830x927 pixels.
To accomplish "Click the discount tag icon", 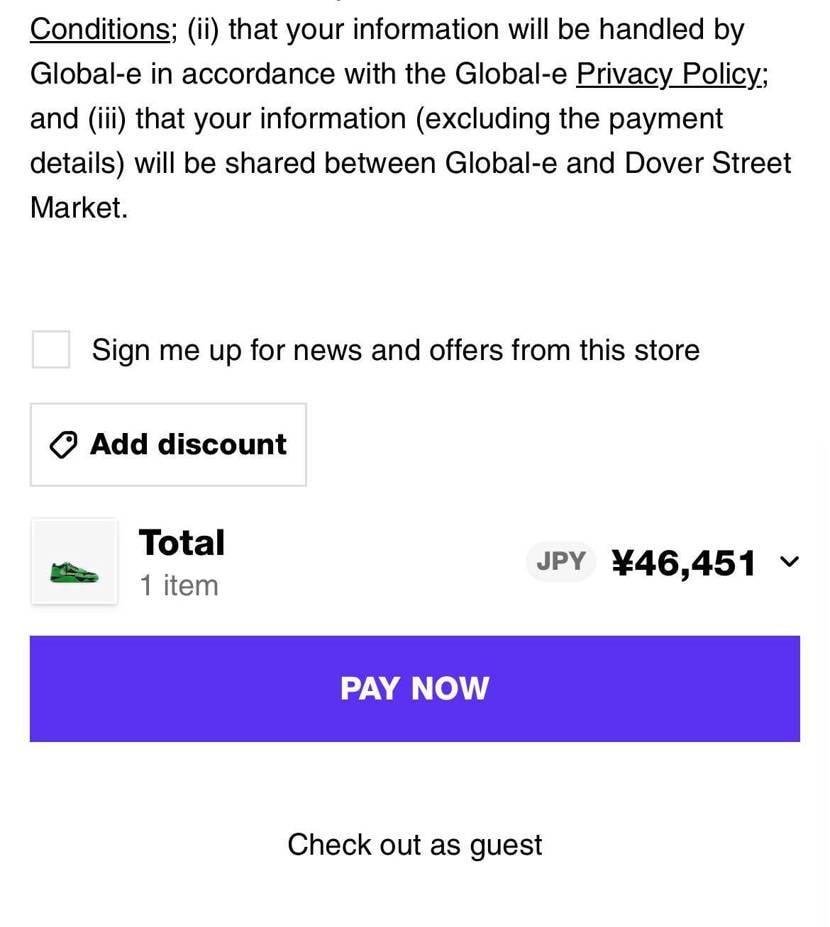I will click(x=64, y=445).
